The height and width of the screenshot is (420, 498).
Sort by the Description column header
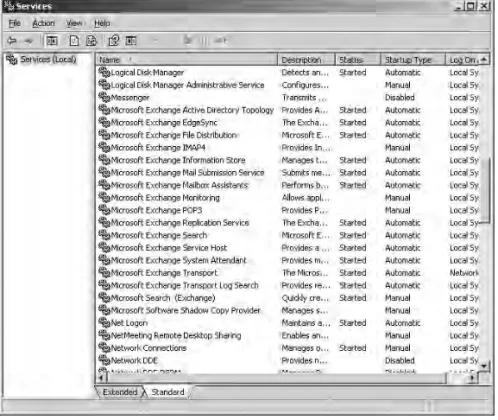pyautogui.click(x=306, y=60)
